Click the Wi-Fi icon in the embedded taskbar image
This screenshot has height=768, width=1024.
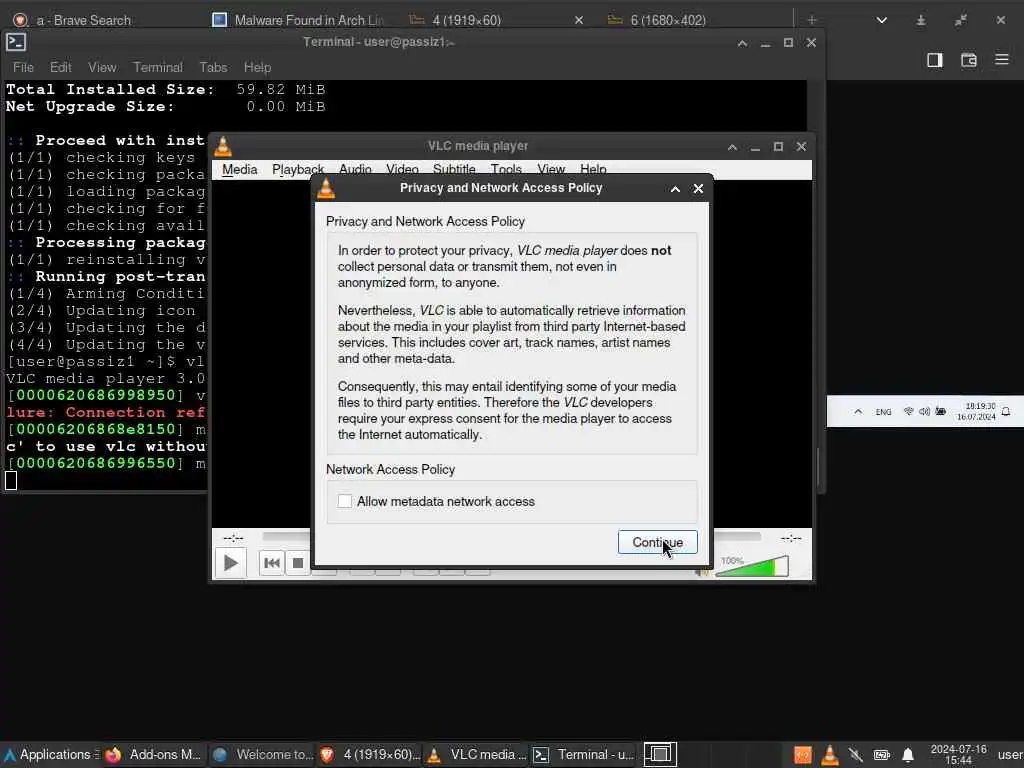[908, 411]
